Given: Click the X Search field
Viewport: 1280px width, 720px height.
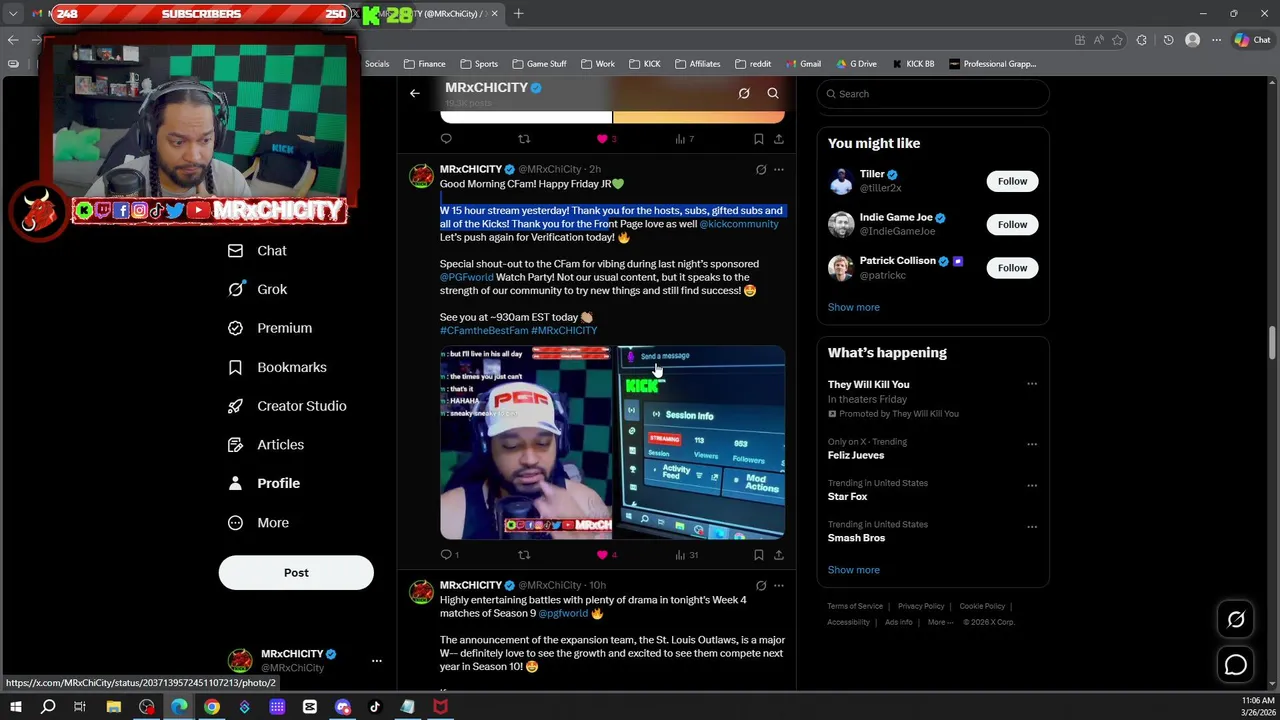Looking at the screenshot, I should [933, 94].
